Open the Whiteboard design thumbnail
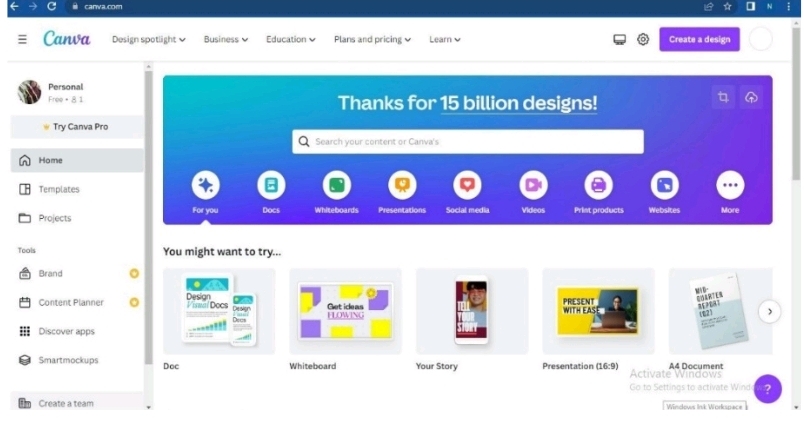This screenshot has height=427, width=804. pyautogui.click(x=346, y=311)
